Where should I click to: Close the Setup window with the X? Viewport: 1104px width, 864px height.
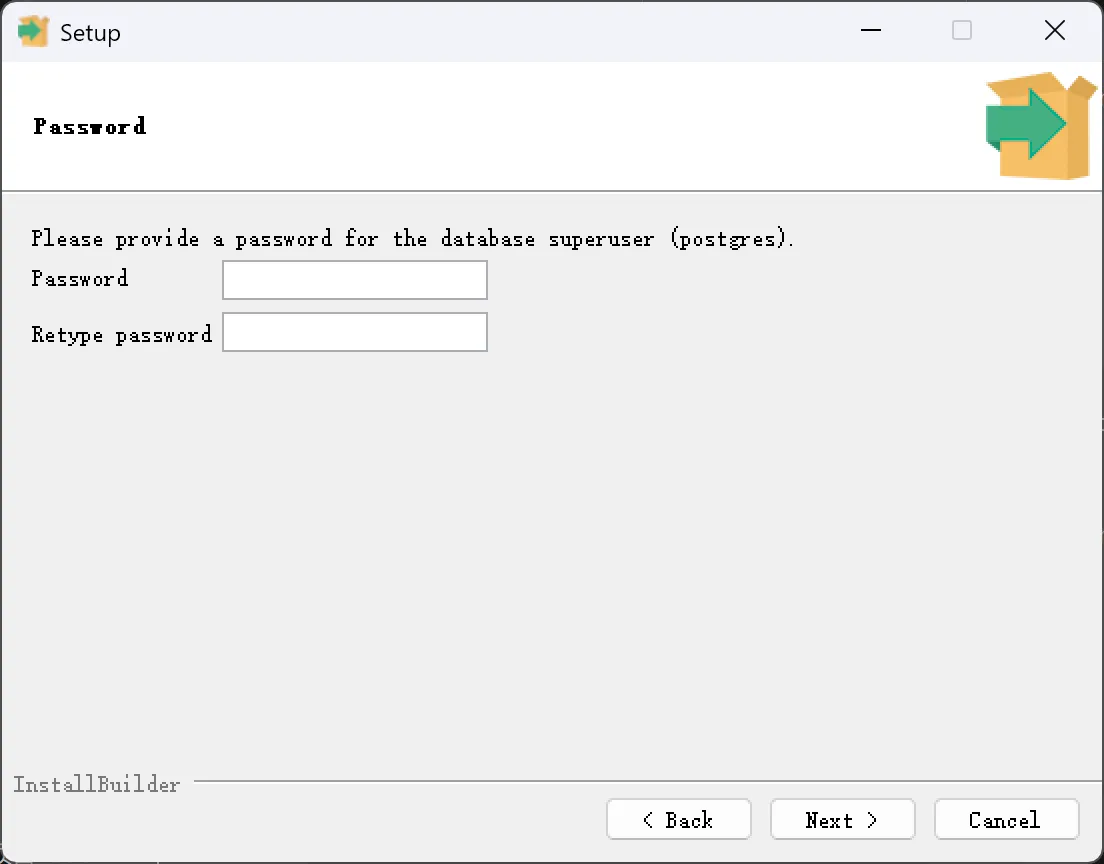coord(1055,30)
